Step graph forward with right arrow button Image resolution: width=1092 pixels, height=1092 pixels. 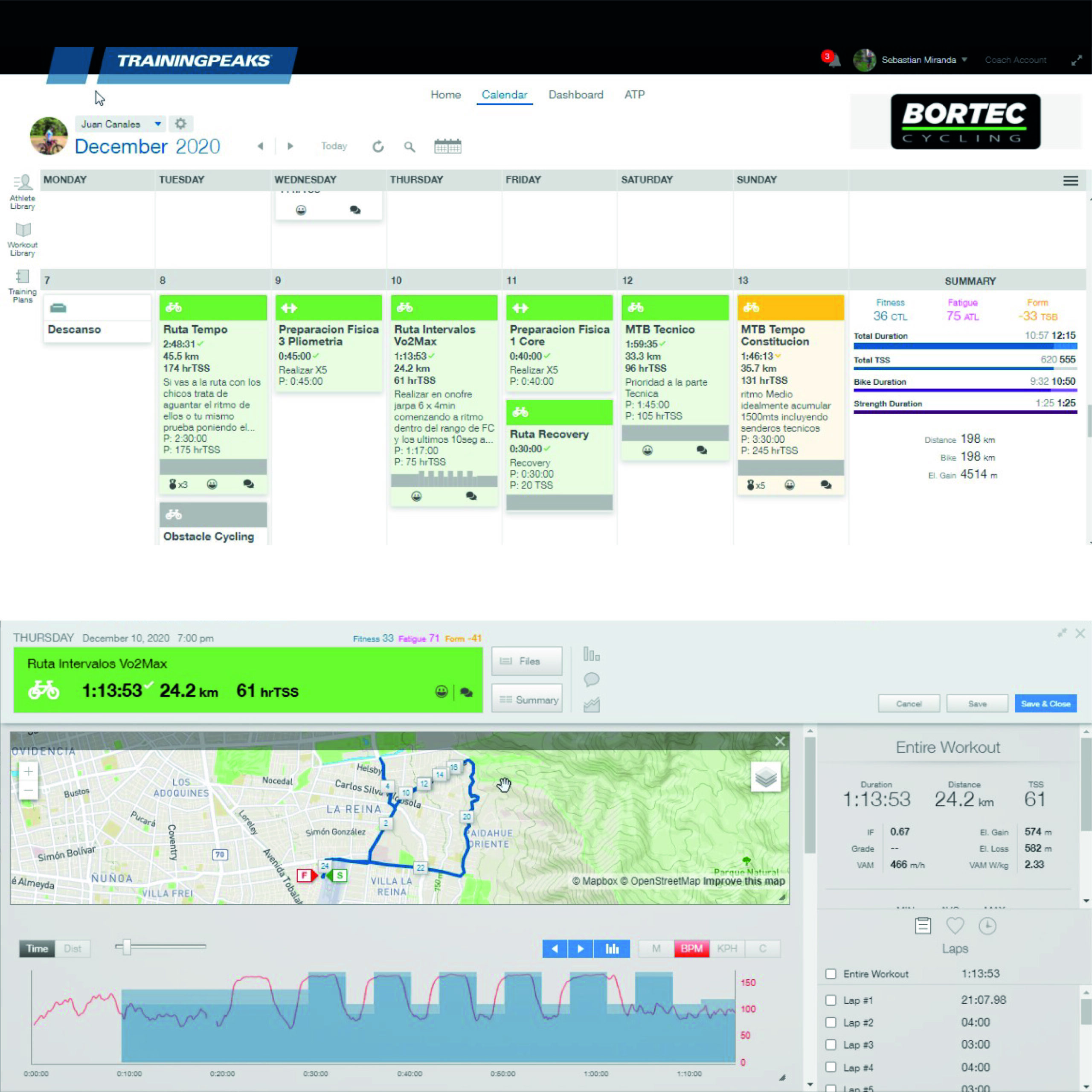tap(581, 948)
